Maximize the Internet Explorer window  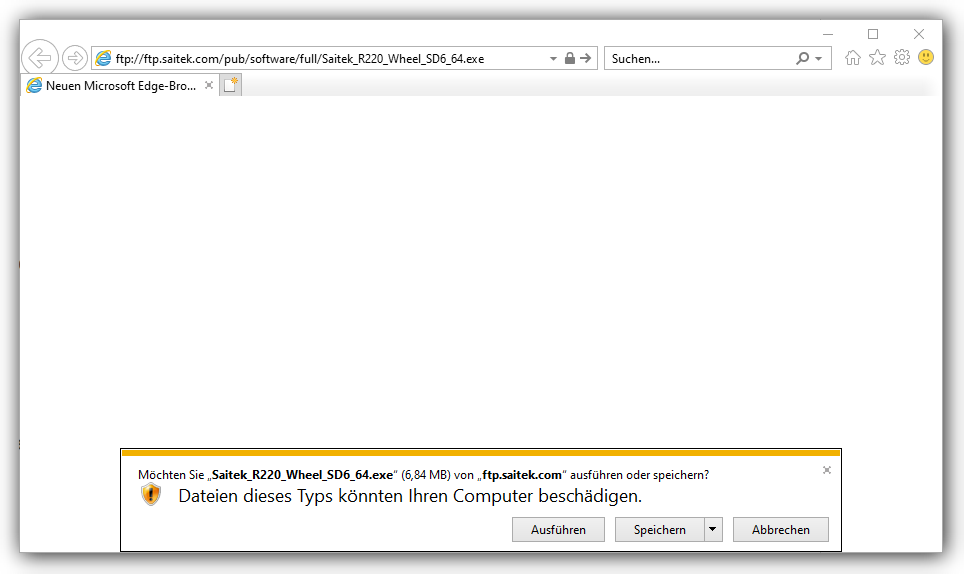873,34
